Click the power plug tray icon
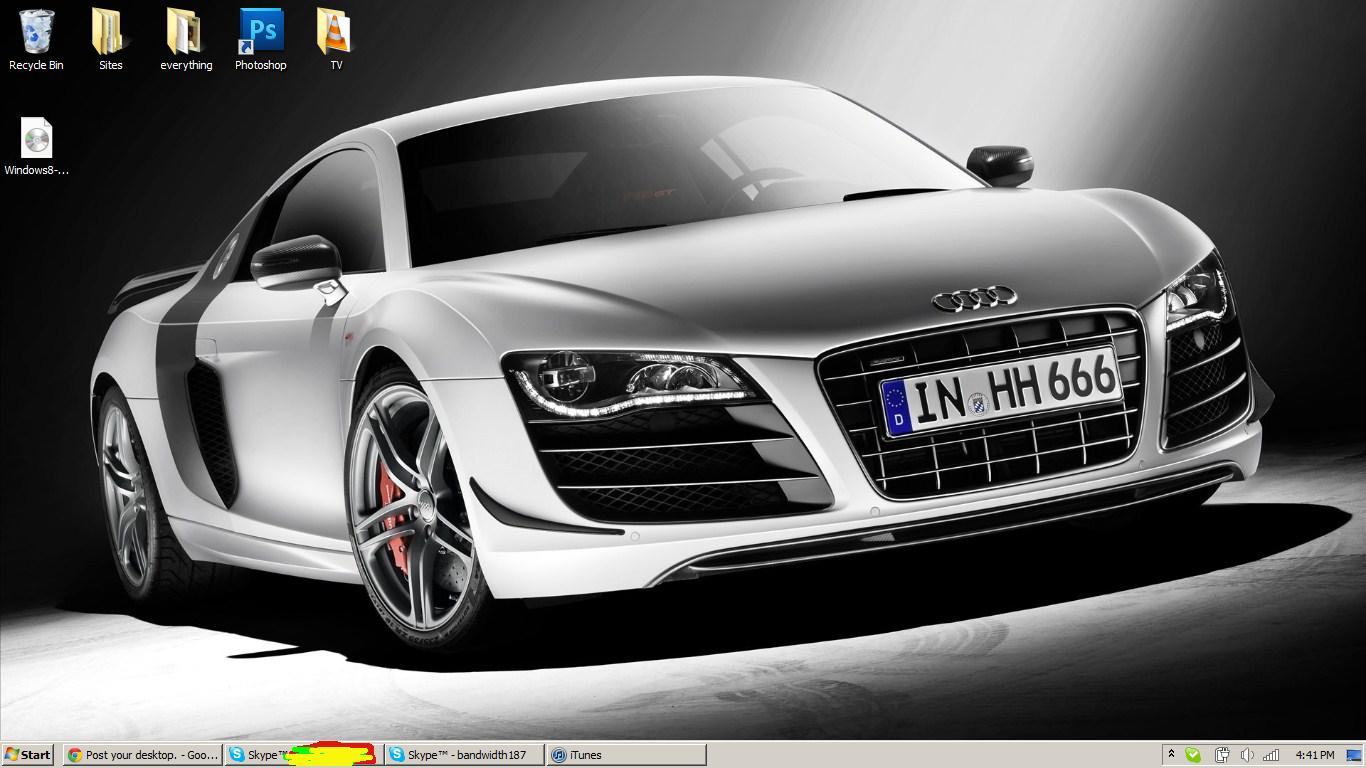The height and width of the screenshot is (768, 1366). 1221,755
